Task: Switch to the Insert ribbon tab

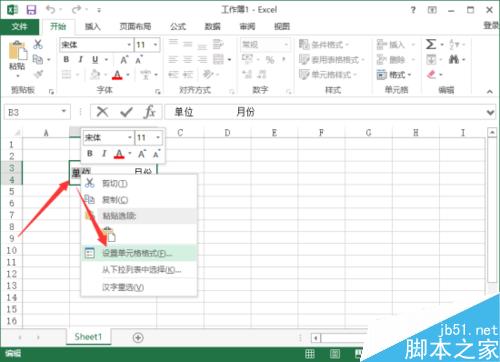Action: pos(92,26)
